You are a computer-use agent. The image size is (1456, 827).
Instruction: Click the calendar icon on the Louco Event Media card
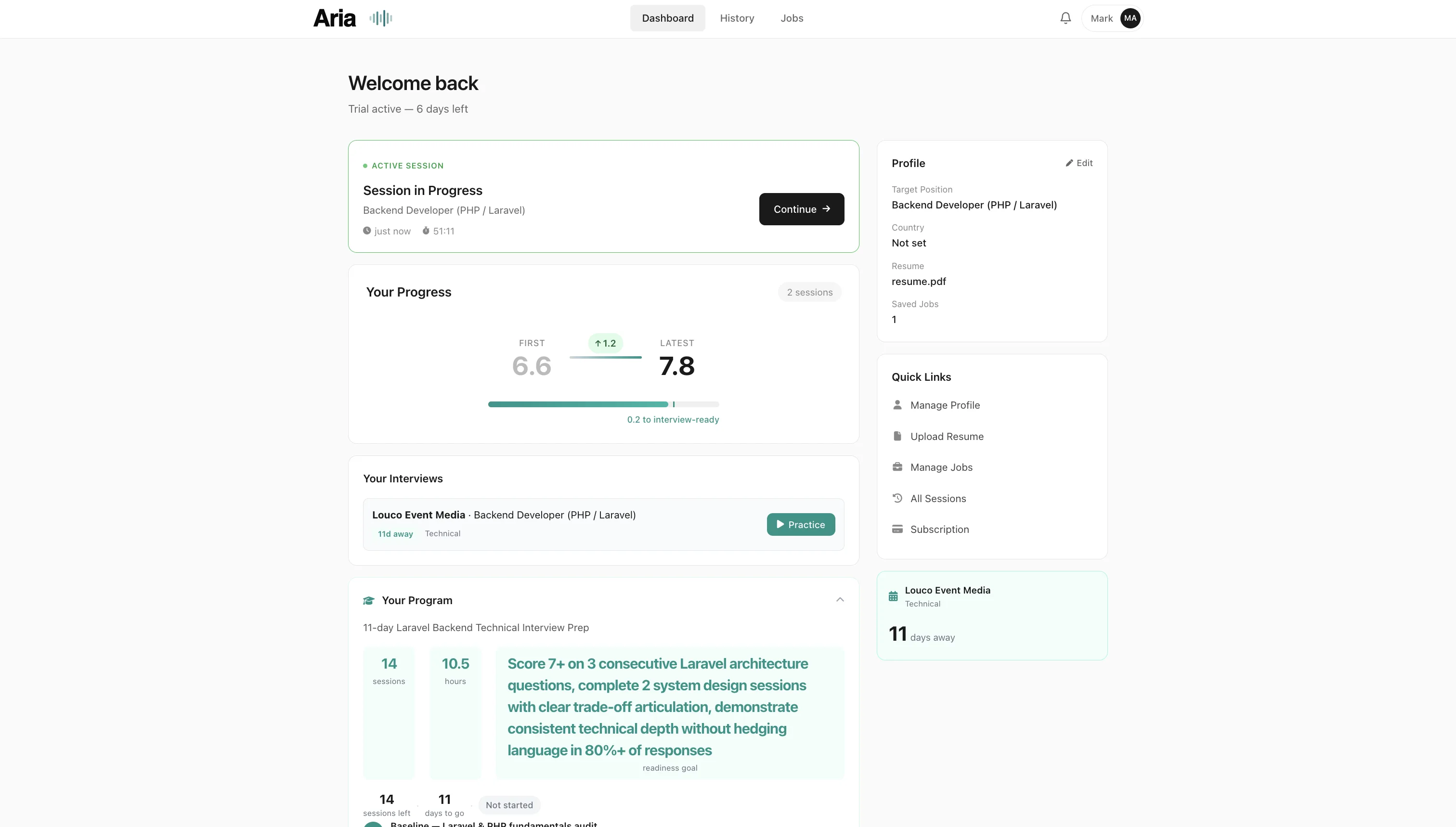point(894,595)
